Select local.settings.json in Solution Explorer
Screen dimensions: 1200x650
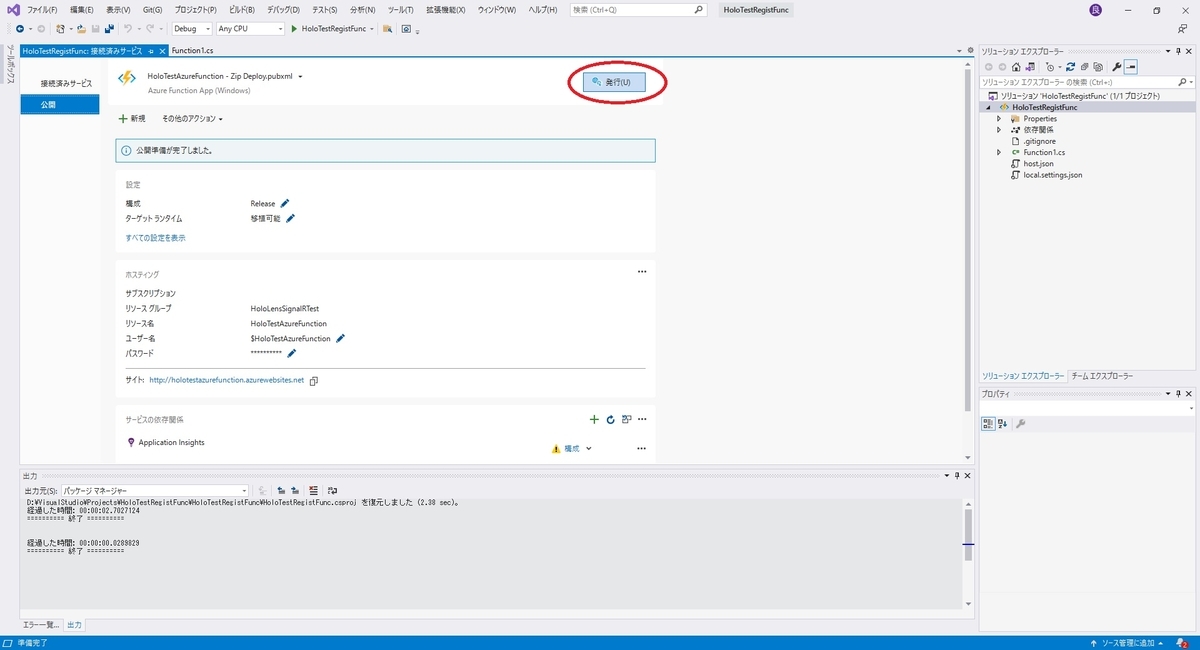tap(1052, 175)
